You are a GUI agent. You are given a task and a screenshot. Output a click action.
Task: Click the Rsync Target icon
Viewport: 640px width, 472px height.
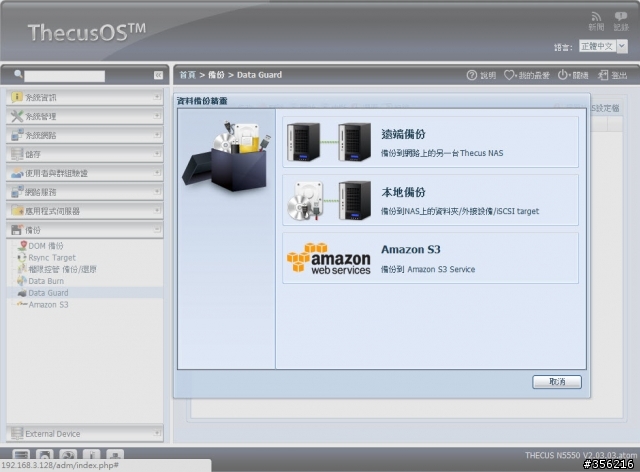coord(21,257)
